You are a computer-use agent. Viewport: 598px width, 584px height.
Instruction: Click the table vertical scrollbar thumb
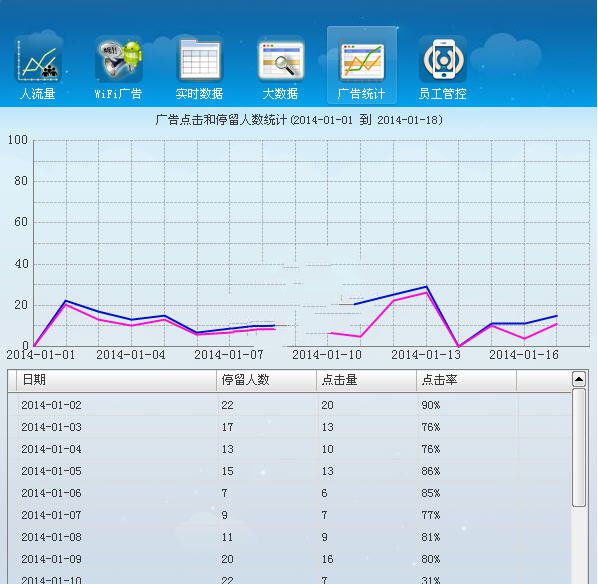pyautogui.click(x=579, y=447)
